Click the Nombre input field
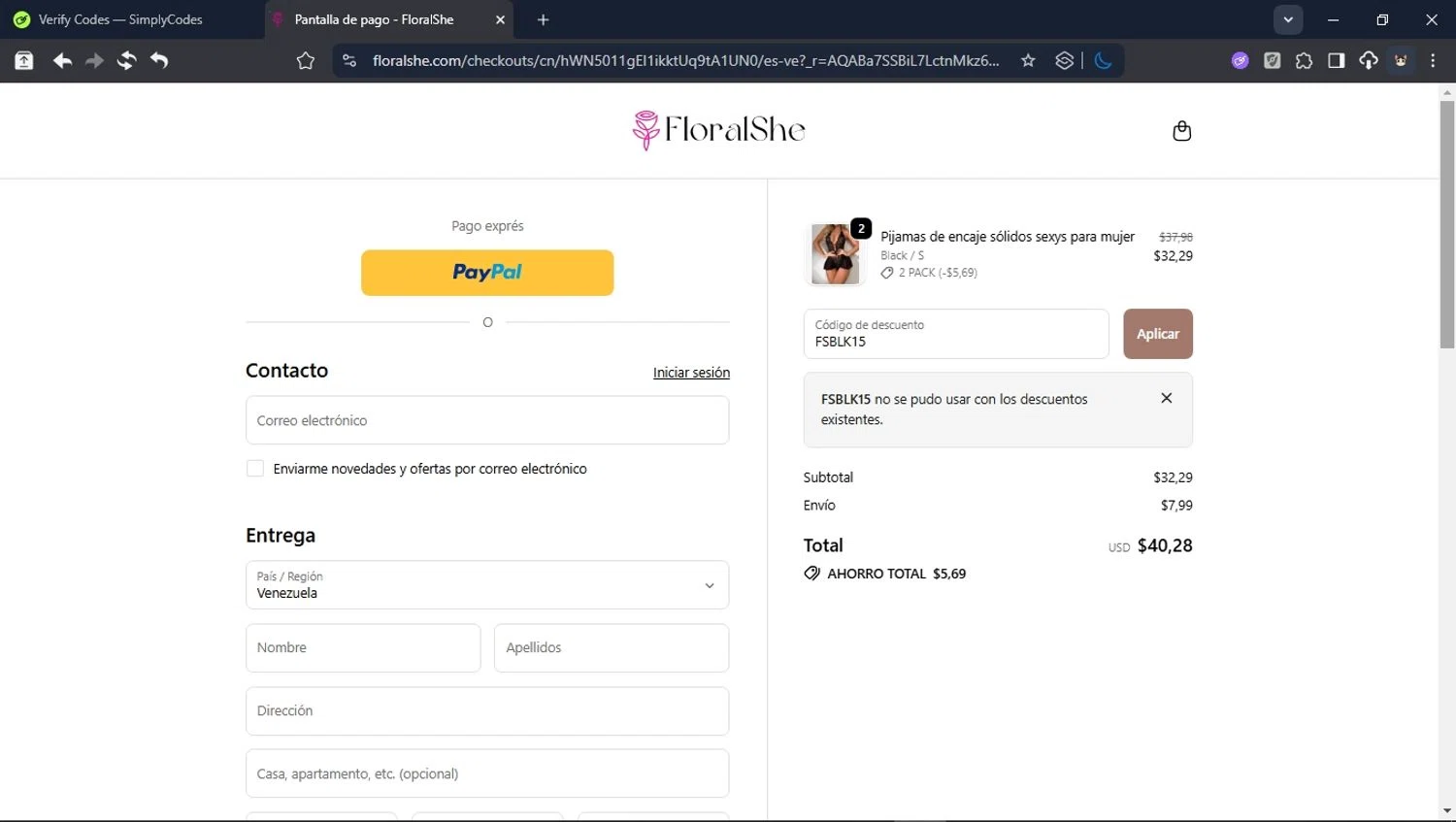1456x822 pixels. pos(363,648)
